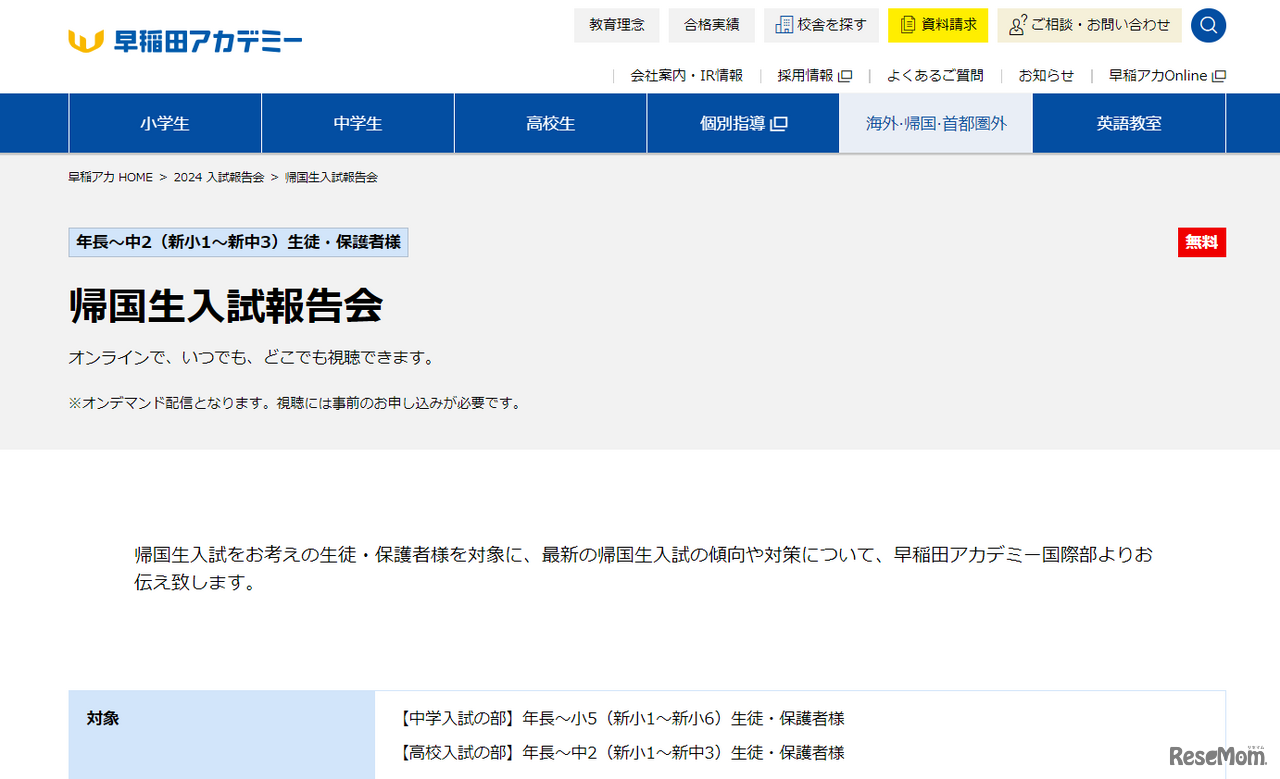Click the building icon on 校舎を探す

[784, 25]
